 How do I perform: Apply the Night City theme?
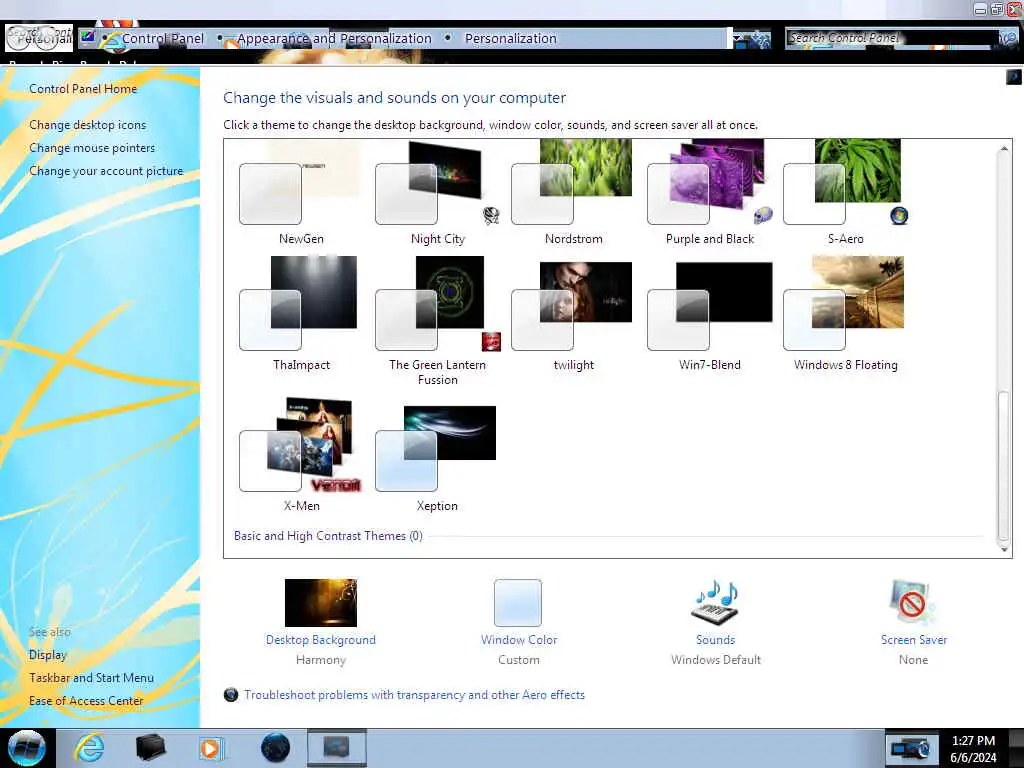437,193
